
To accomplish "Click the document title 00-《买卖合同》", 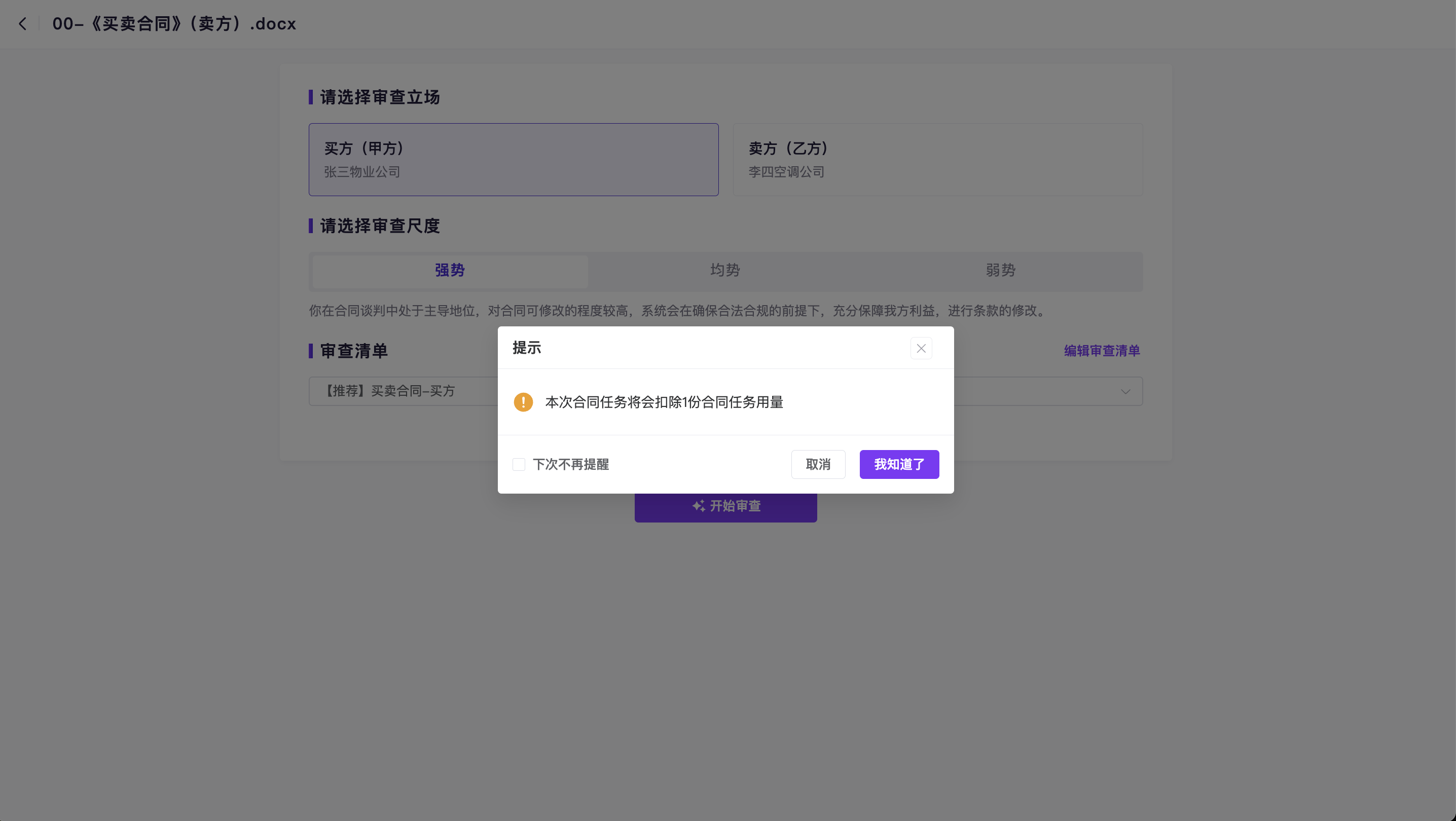I will (174, 24).
